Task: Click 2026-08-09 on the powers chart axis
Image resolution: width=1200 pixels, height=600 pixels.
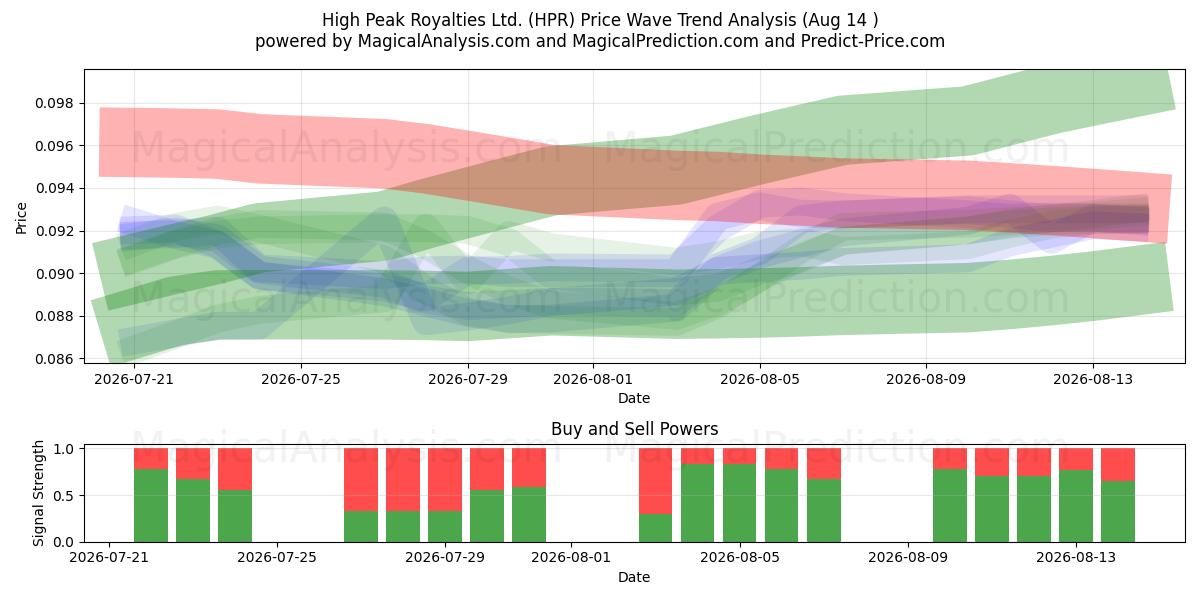Action: click(x=908, y=558)
